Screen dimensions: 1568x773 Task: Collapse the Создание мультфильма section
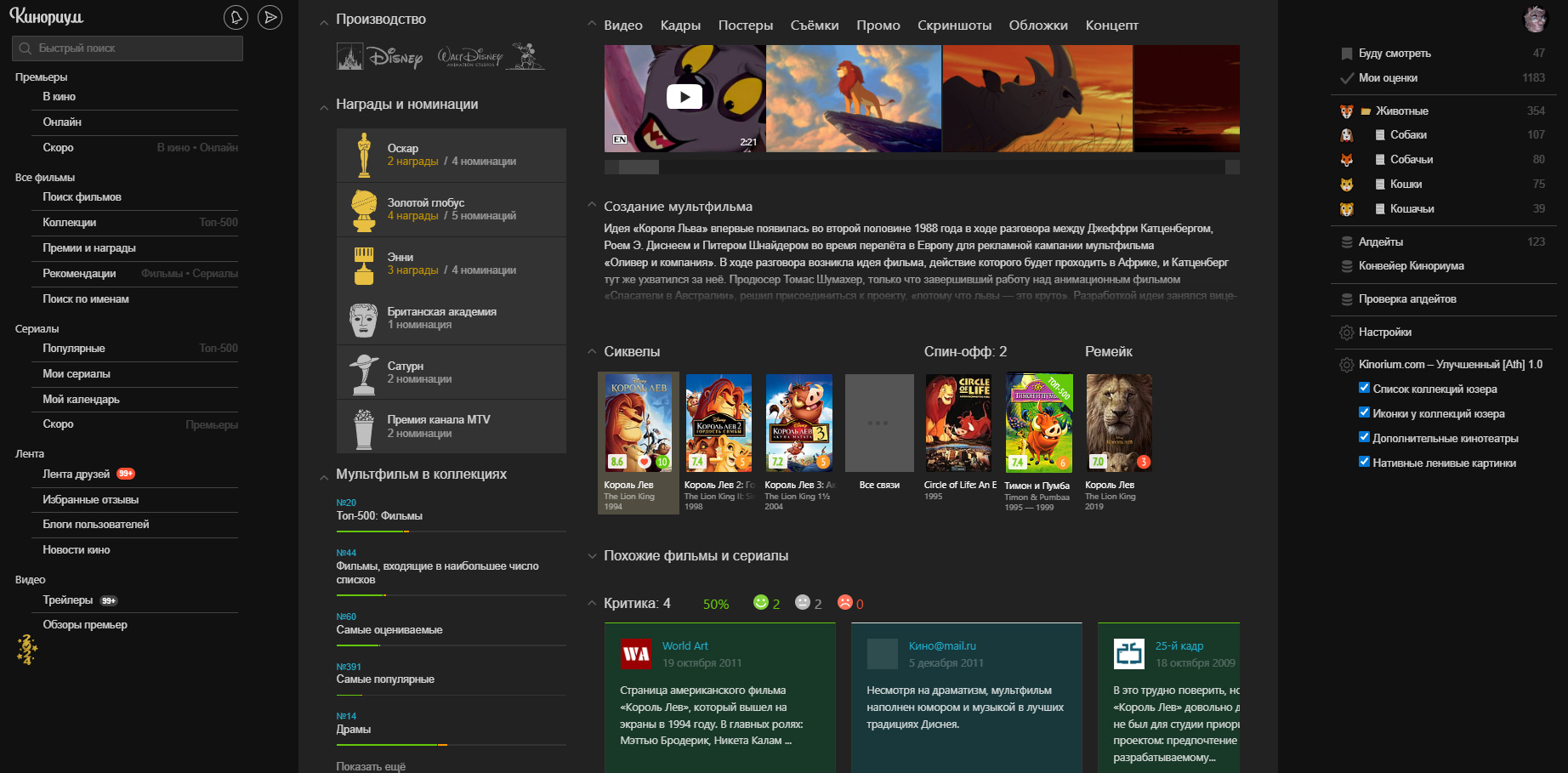(592, 205)
